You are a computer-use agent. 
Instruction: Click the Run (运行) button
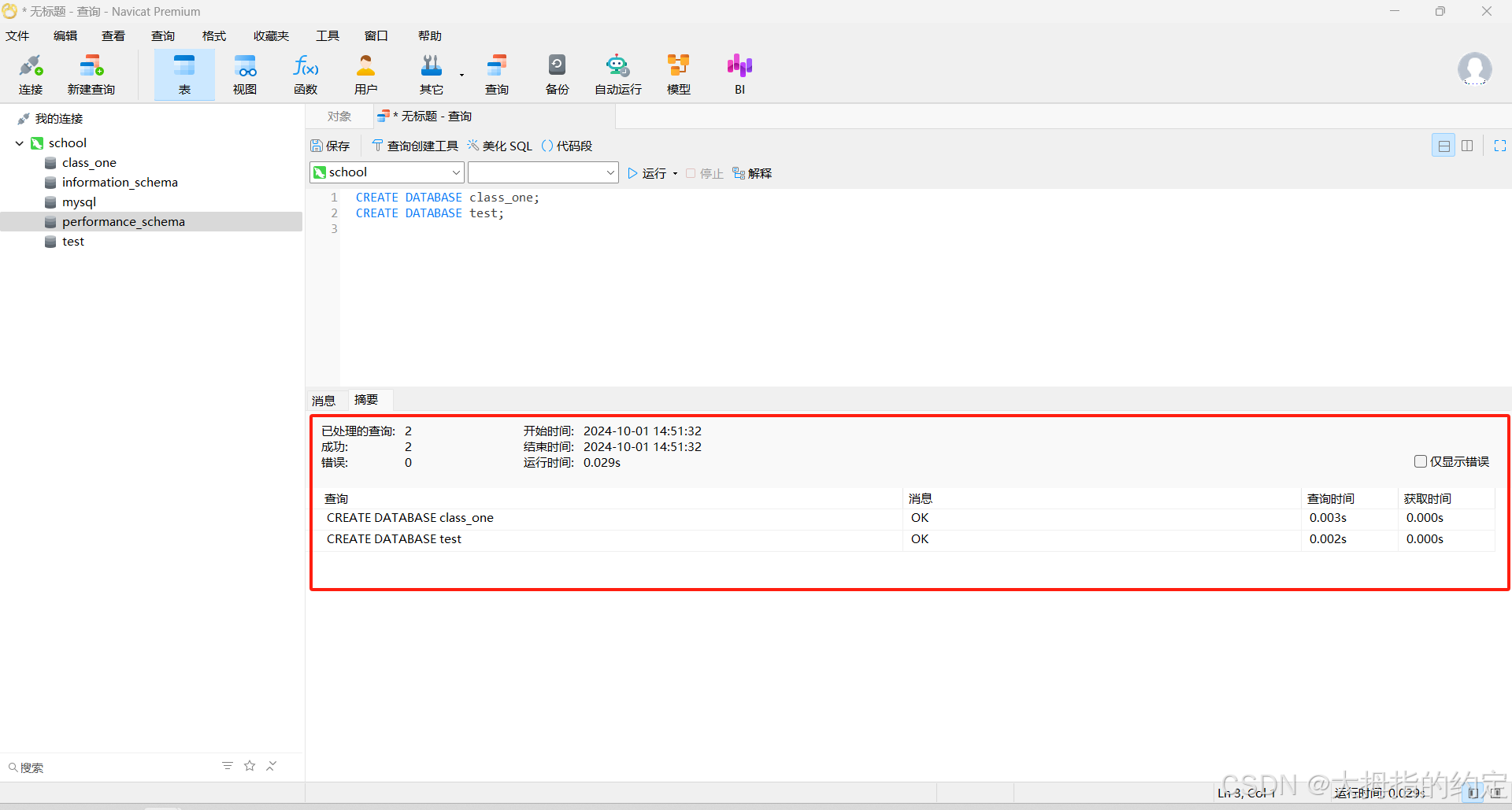click(647, 173)
